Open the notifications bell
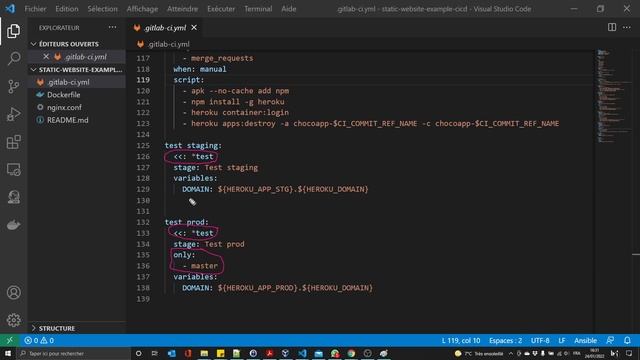The height and width of the screenshot is (360, 640). 627,340
